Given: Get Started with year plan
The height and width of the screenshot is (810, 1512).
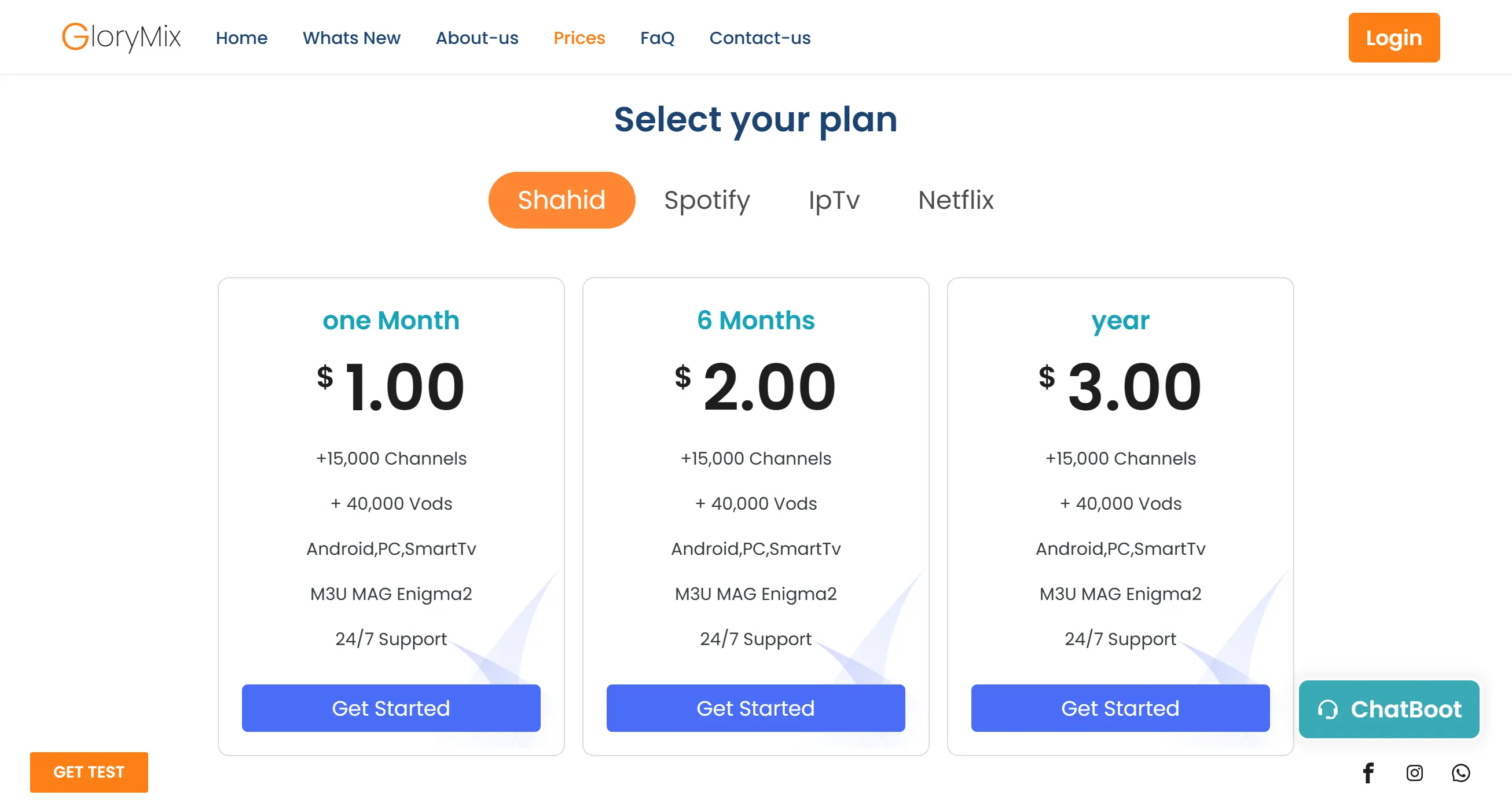Looking at the screenshot, I should pos(1120,708).
